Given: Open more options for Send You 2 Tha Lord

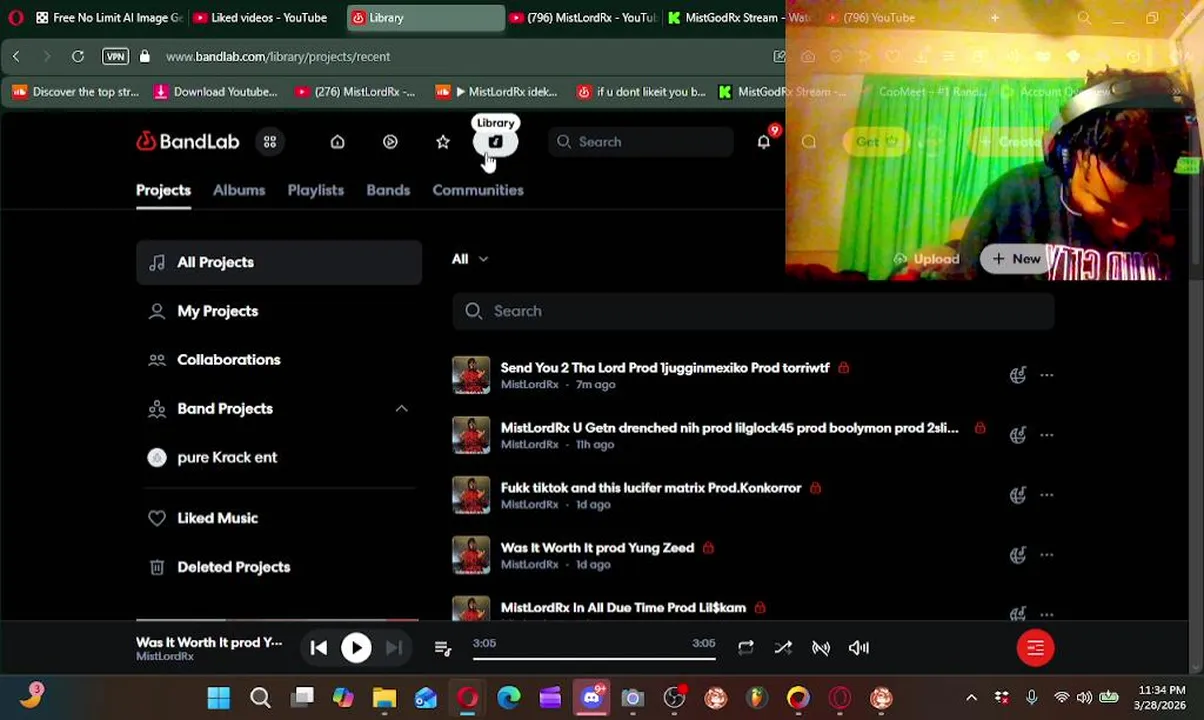Looking at the screenshot, I should click(x=1046, y=375).
